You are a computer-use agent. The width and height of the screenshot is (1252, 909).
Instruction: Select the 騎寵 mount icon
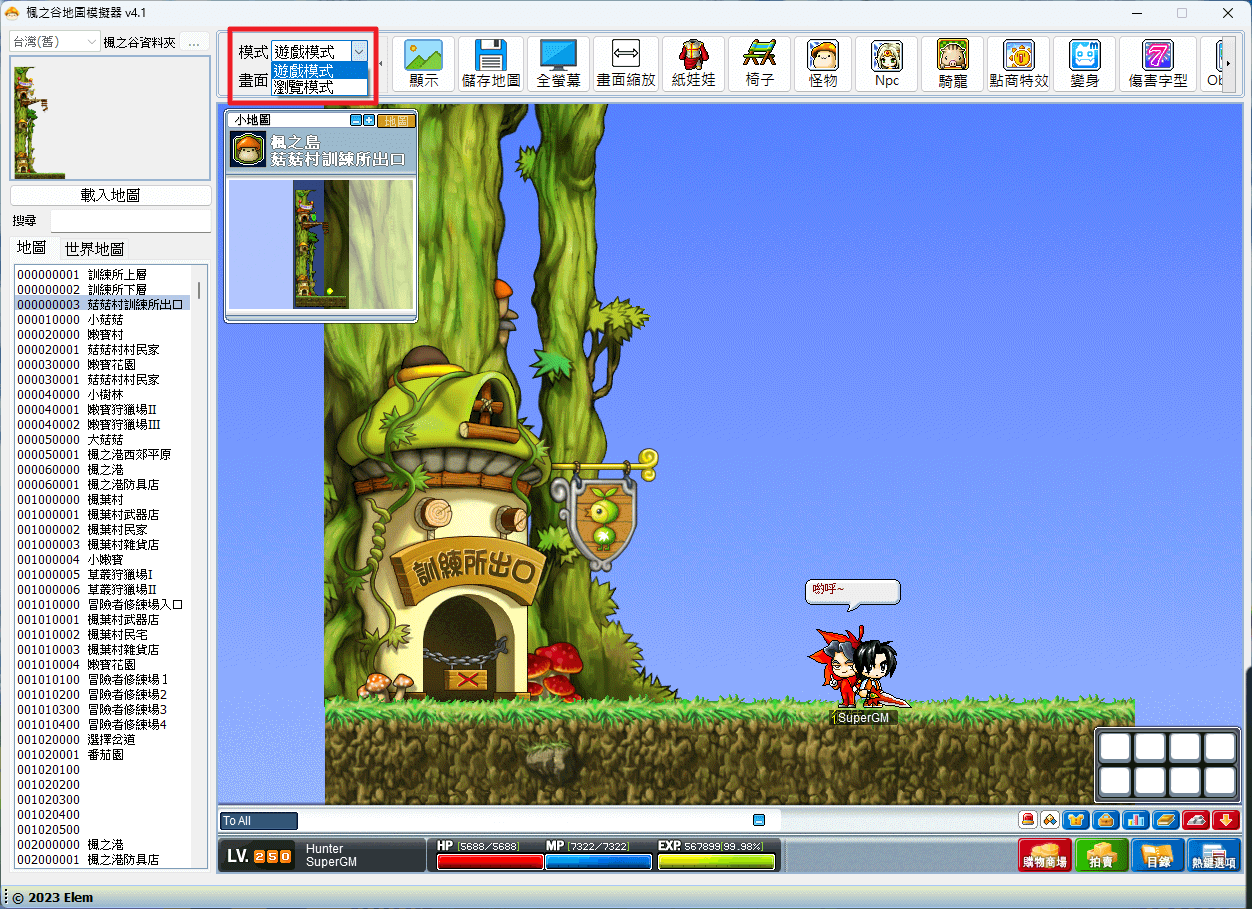pyautogui.click(x=953, y=64)
